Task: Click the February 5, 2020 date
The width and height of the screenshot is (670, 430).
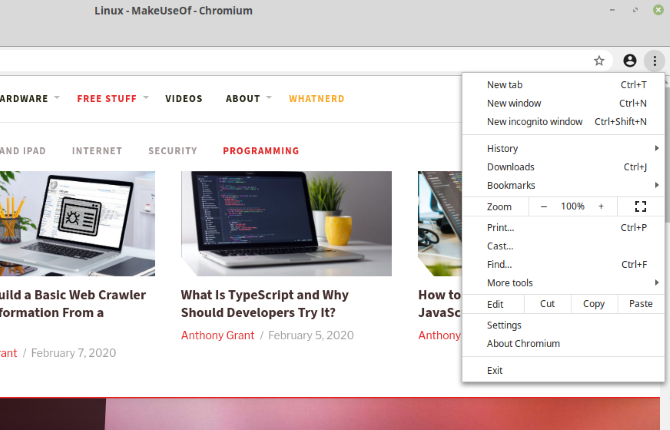Action: (x=311, y=335)
